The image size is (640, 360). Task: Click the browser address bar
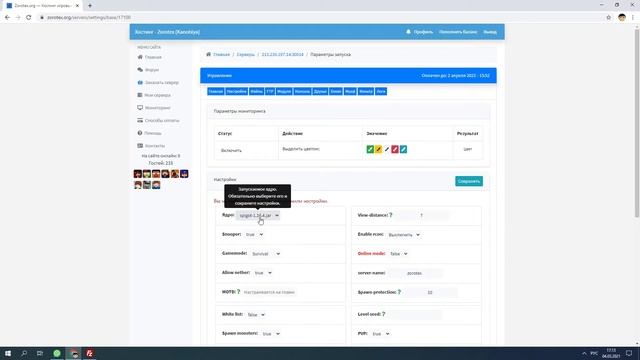pyautogui.click(x=318, y=18)
